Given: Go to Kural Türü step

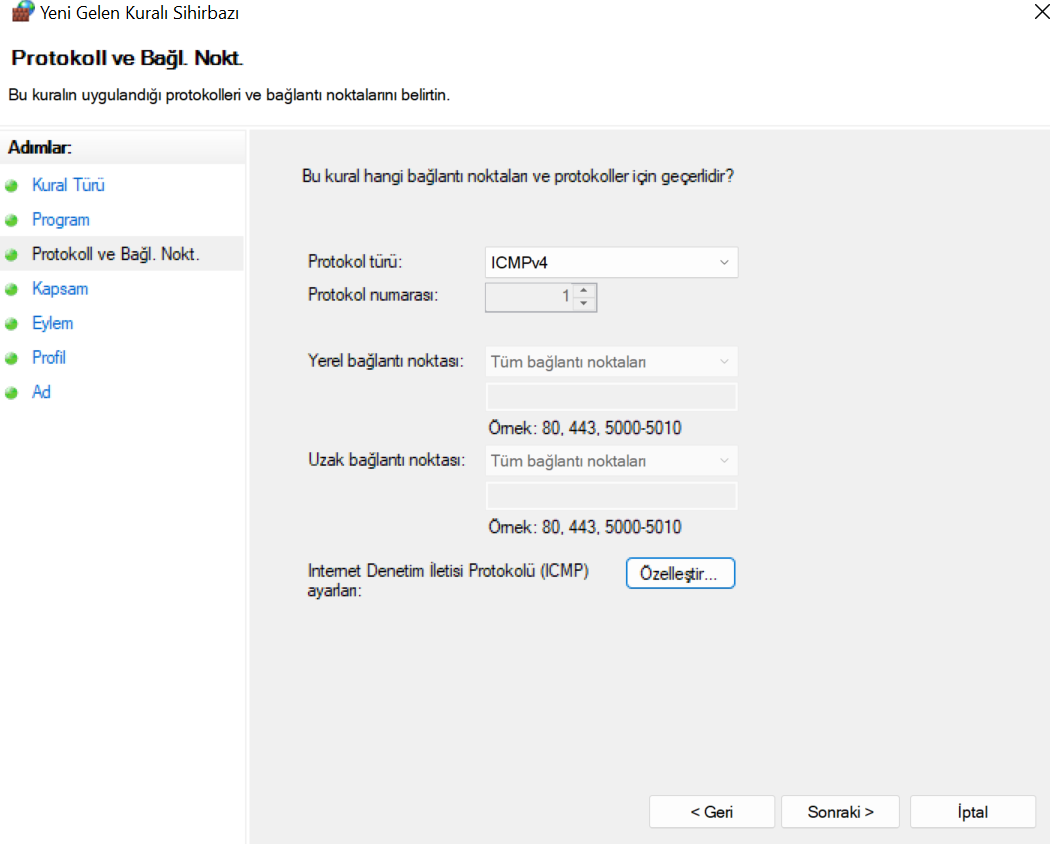Looking at the screenshot, I should click(68, 185).
